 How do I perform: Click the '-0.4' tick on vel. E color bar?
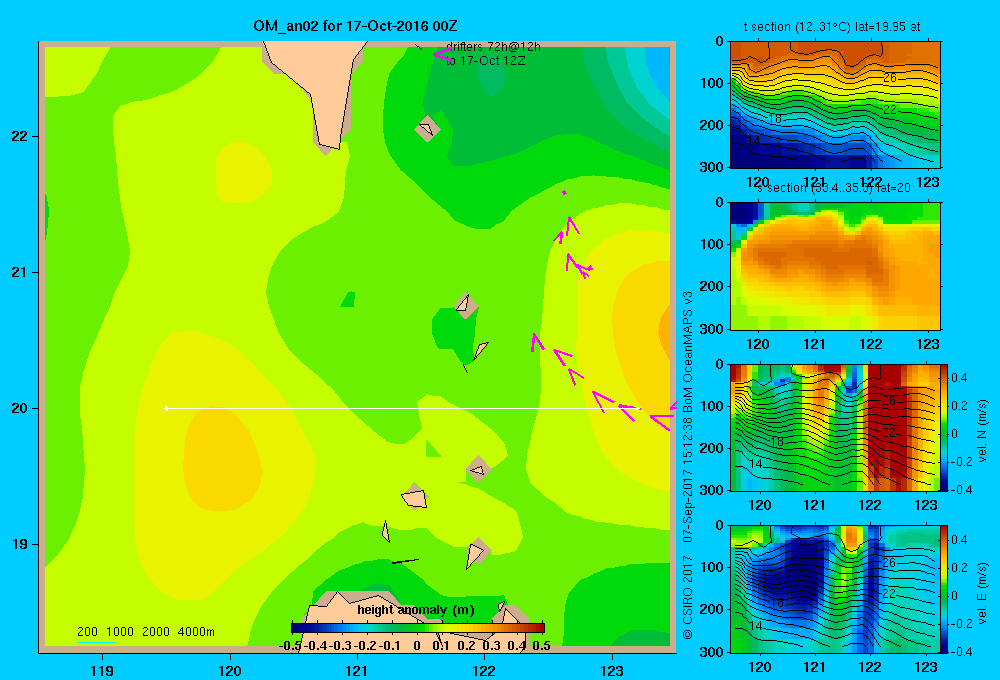point(962,651)
